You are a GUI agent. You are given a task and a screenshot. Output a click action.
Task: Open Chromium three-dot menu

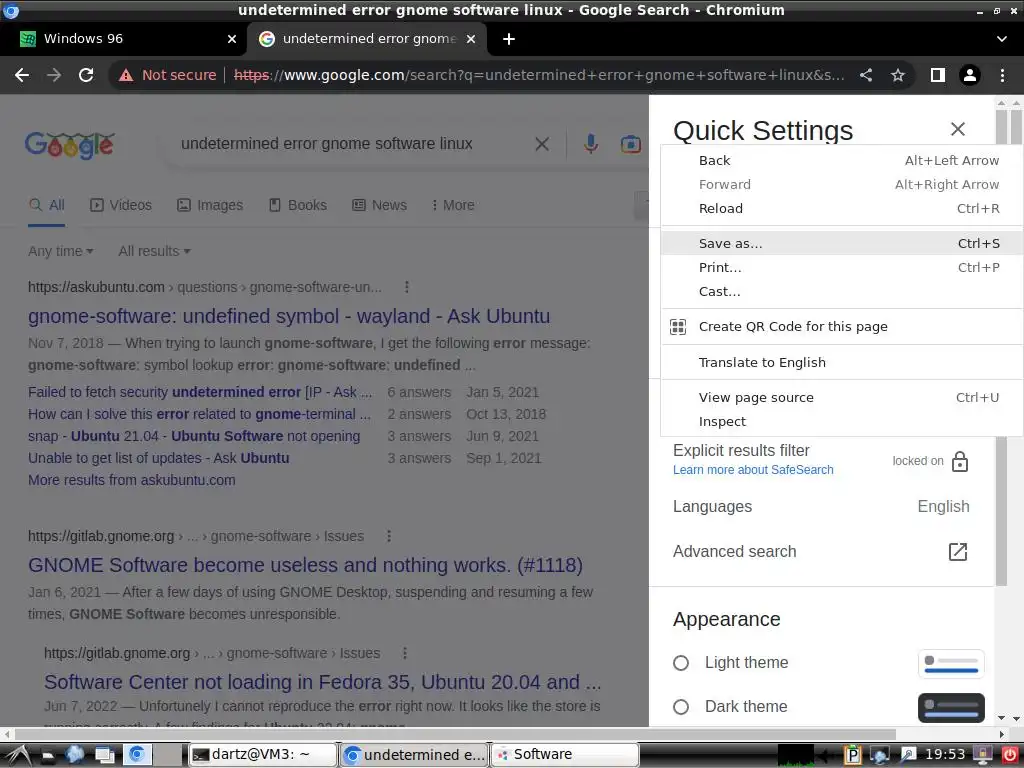(x=1002, y=75)
